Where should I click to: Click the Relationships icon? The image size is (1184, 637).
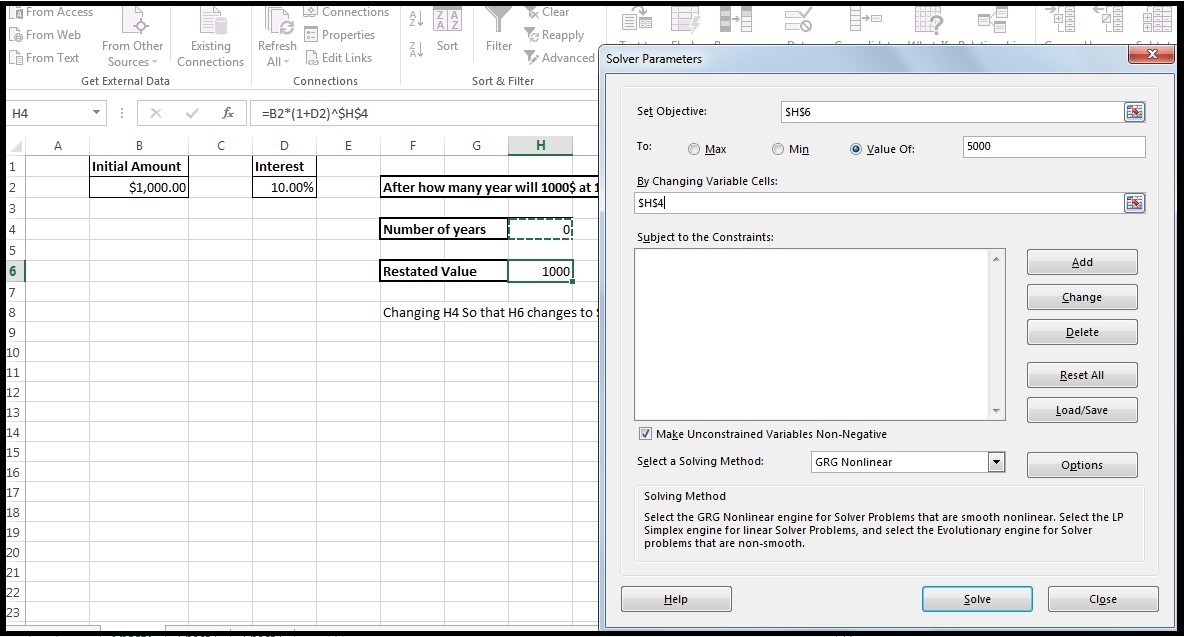(x=992, y=18)
